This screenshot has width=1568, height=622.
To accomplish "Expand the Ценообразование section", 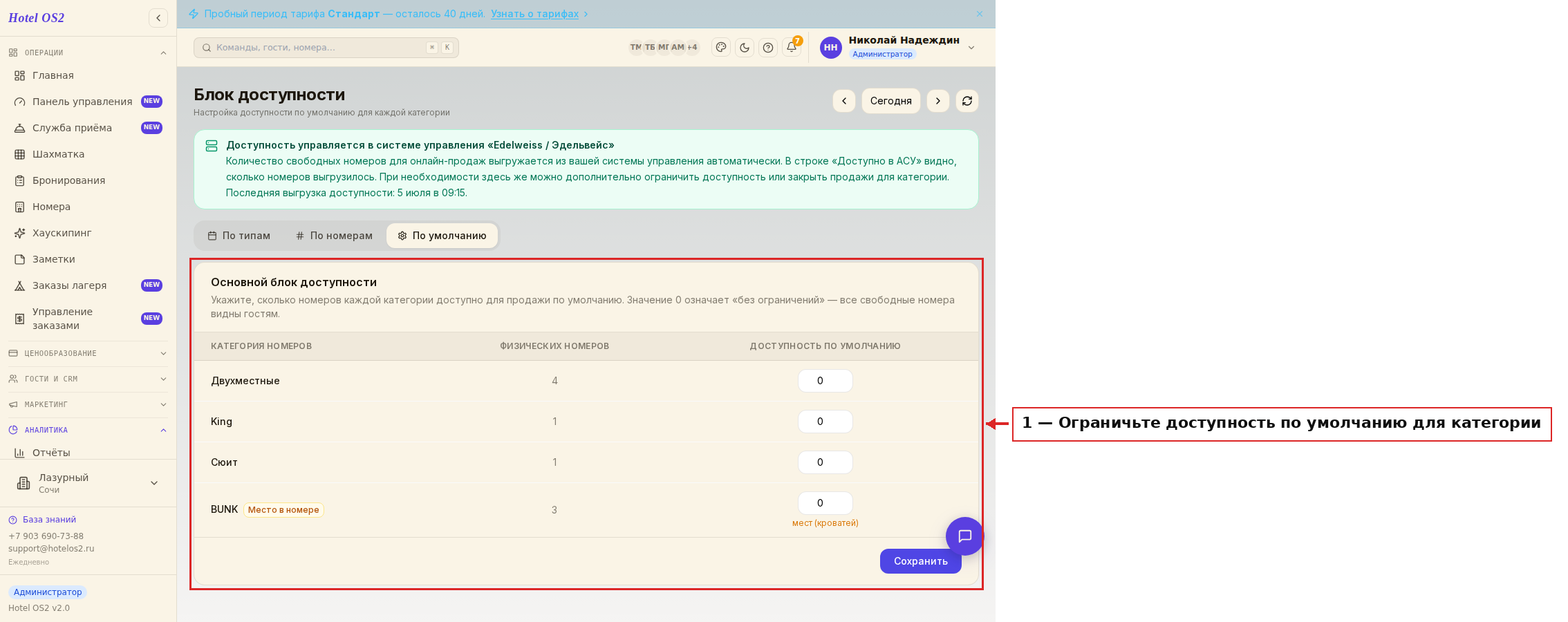I will 88,353.
